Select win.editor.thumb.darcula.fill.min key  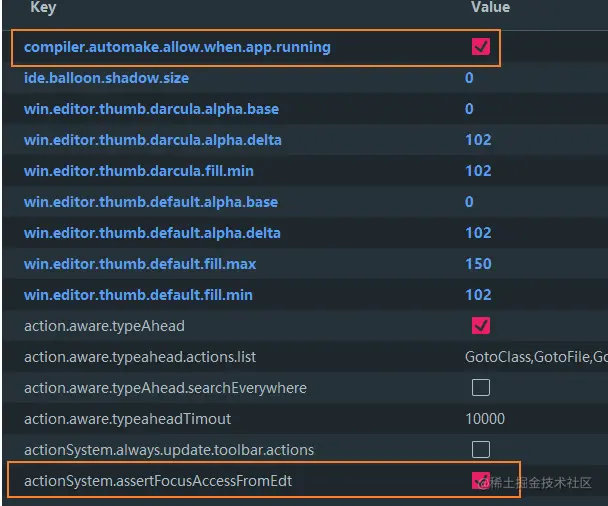coord(139,171)
